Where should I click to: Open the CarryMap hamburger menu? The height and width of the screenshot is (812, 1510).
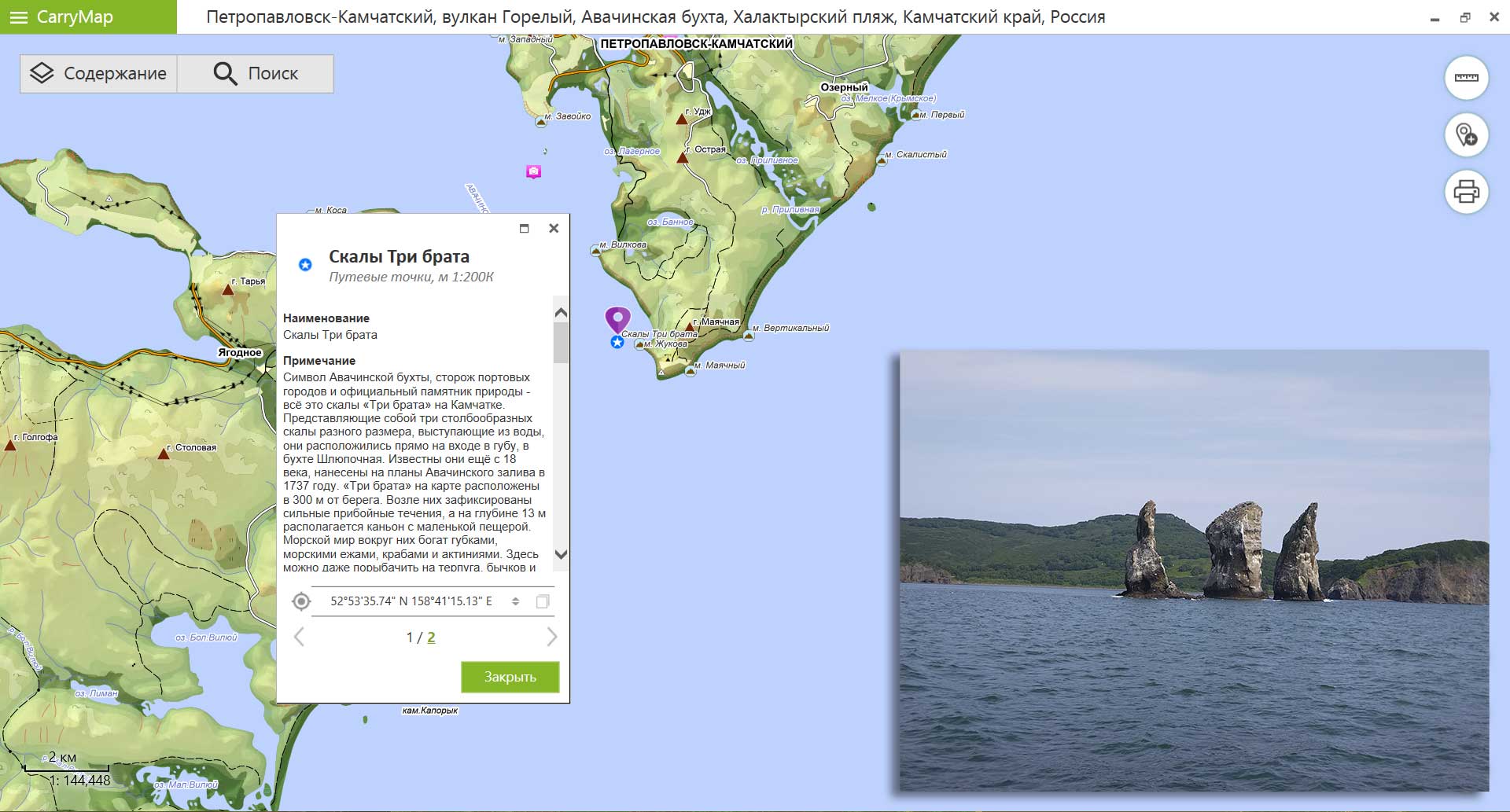pos(19,17)
